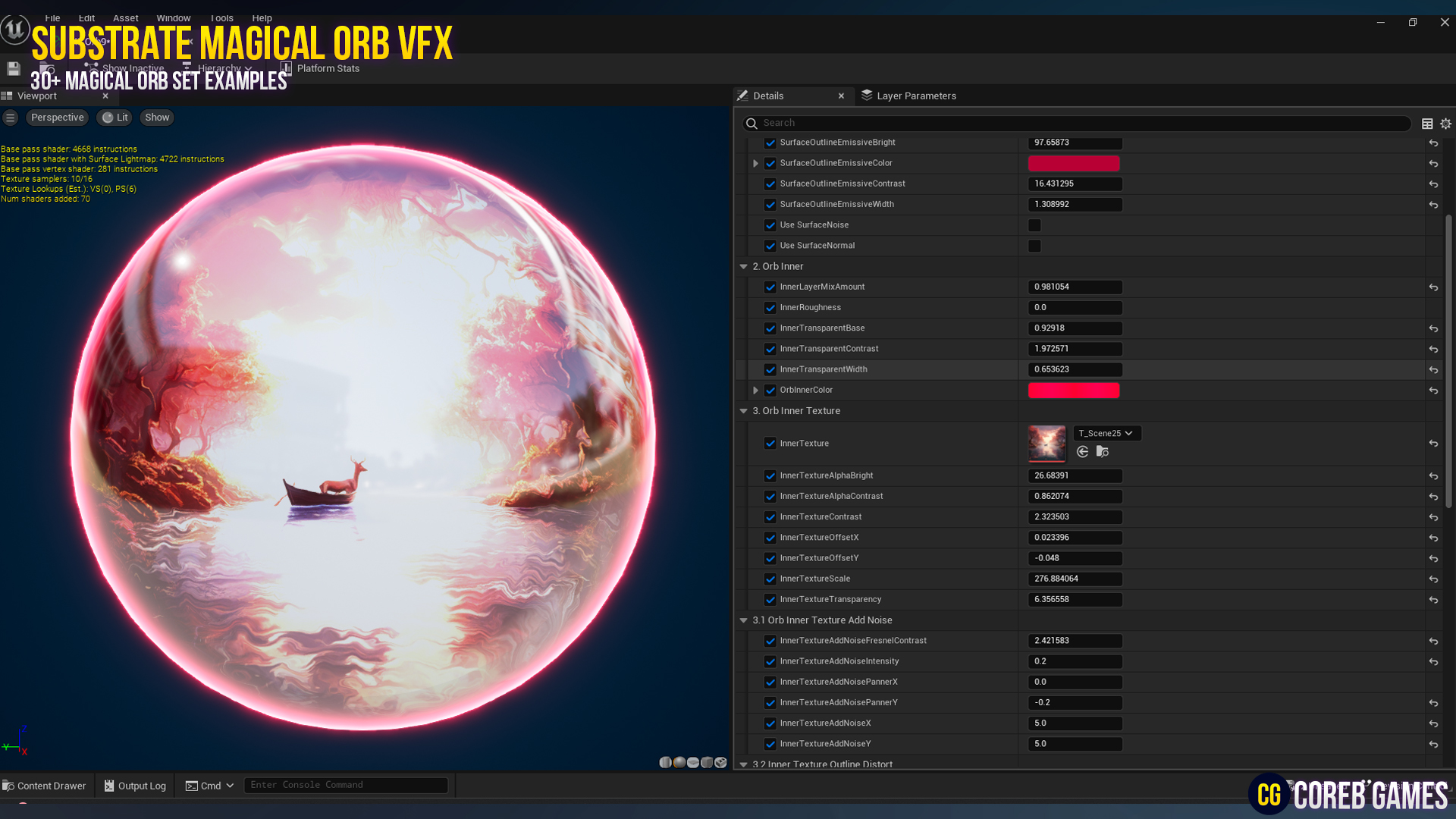The image size is (1456, 819).
Task: Edit the SurfaceOutlineEmissiveColor color swatch
Action: pos(1074,163)
